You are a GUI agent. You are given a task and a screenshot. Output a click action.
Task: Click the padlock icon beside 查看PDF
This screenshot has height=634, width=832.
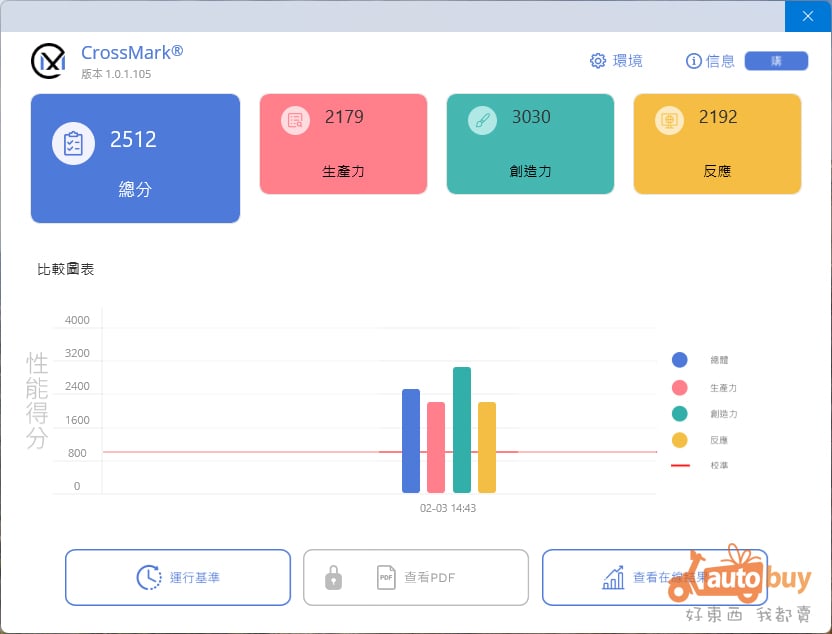(333, 577)
